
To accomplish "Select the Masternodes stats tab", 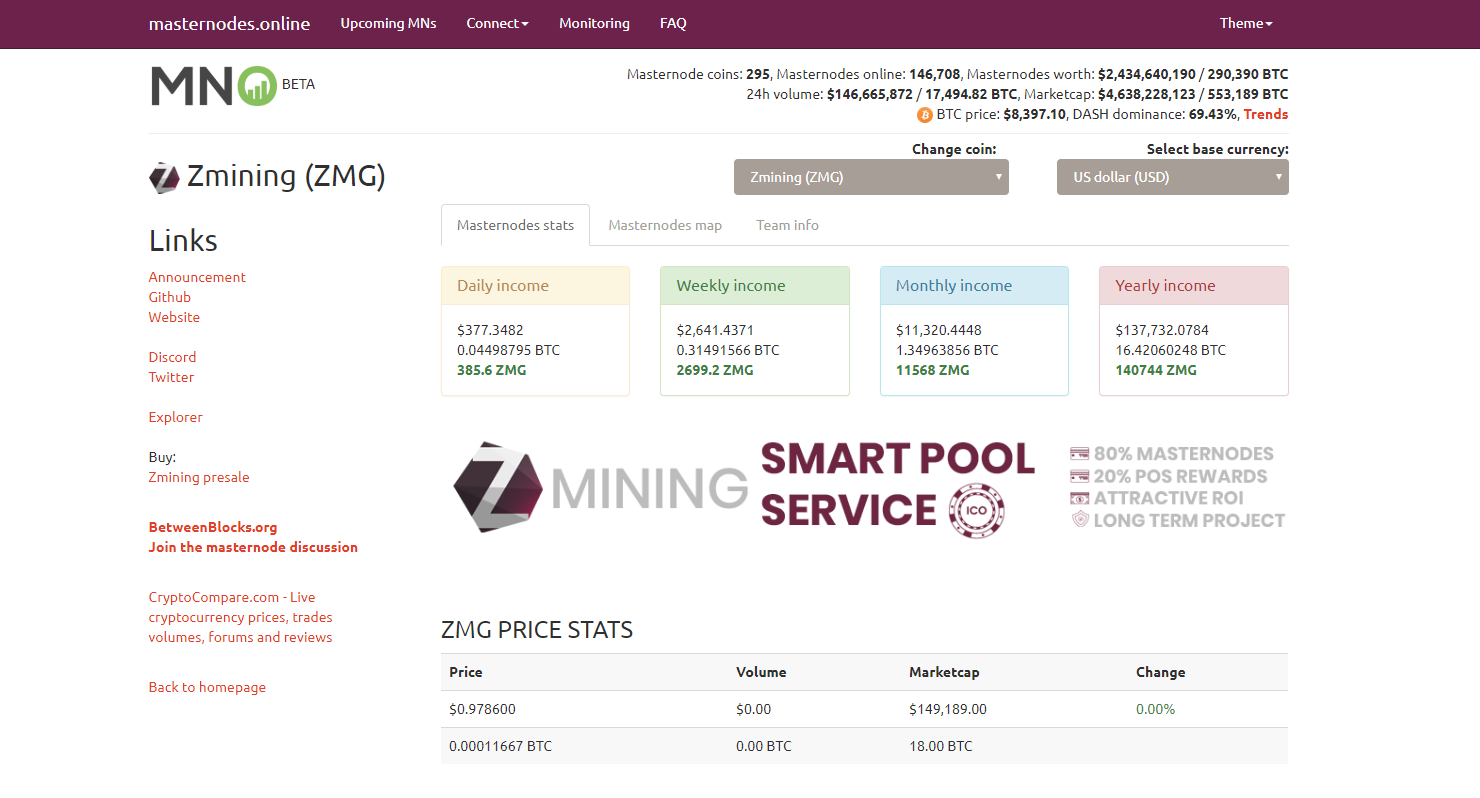I will pyautogui.click(x=515, y=225).
